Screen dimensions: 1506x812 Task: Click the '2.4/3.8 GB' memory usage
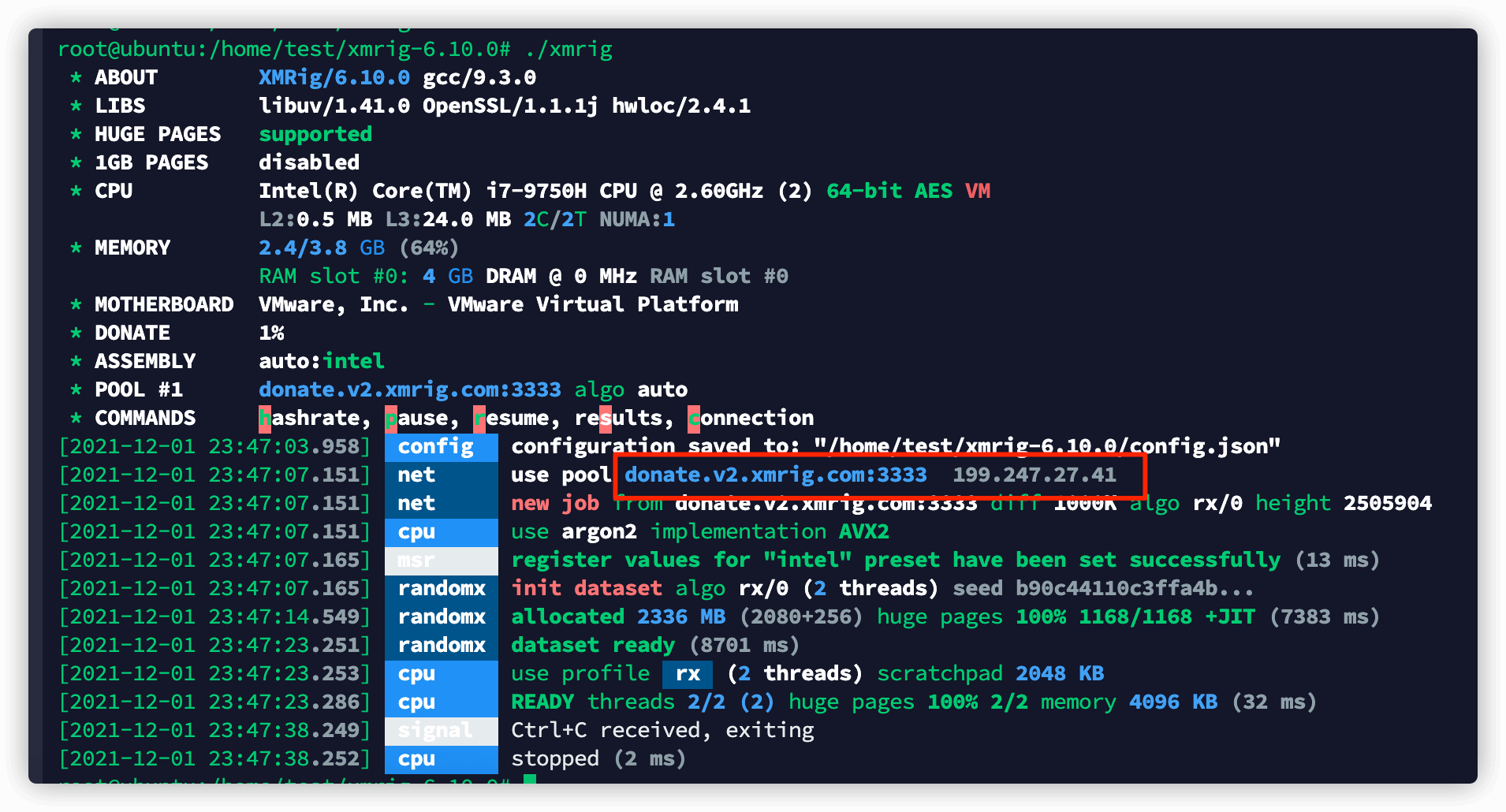point(322,248)
